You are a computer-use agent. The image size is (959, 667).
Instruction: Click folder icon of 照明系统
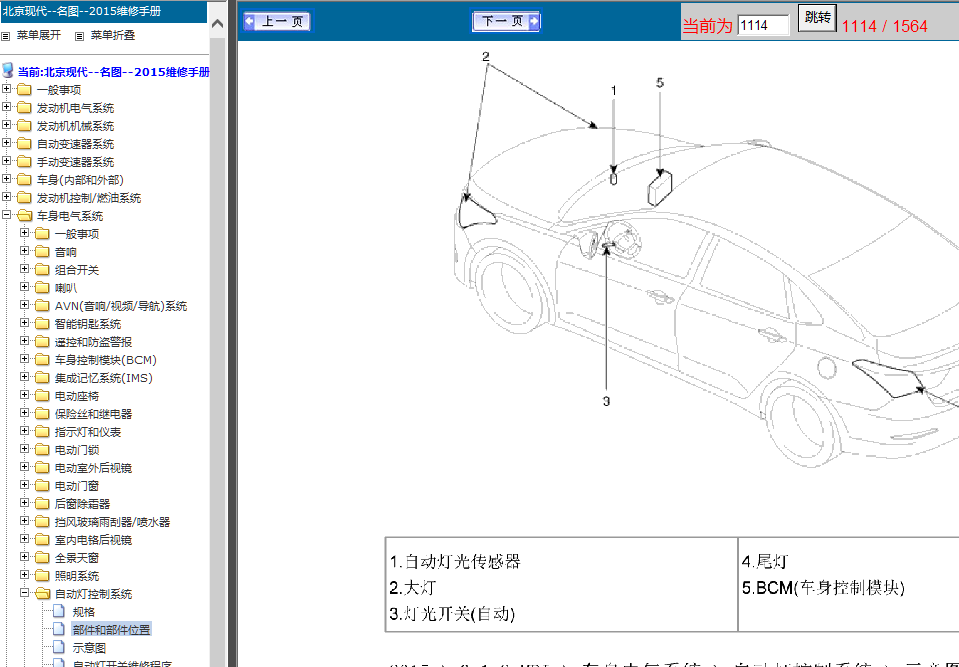click(x=42, y=575)
